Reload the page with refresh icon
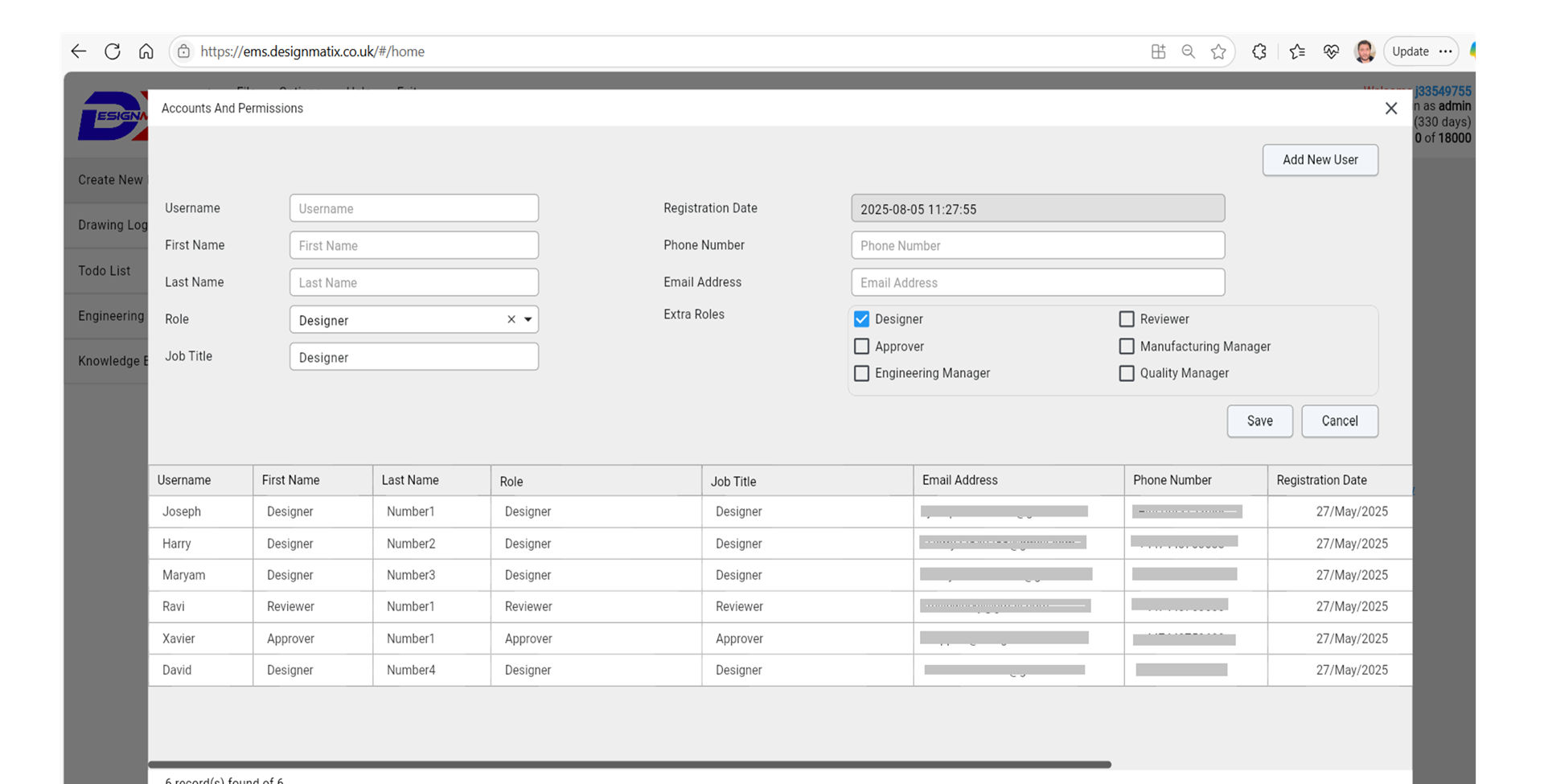Screen dimensions: 1544x784 coord(113,51)
